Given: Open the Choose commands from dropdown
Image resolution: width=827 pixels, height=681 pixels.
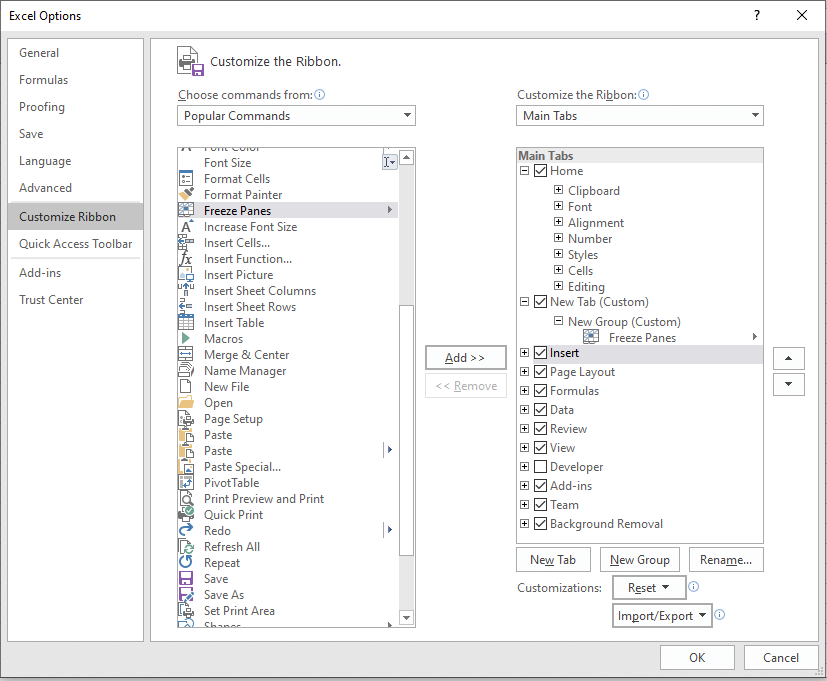Looking at the screenshot, I should (x=297, y=116).
